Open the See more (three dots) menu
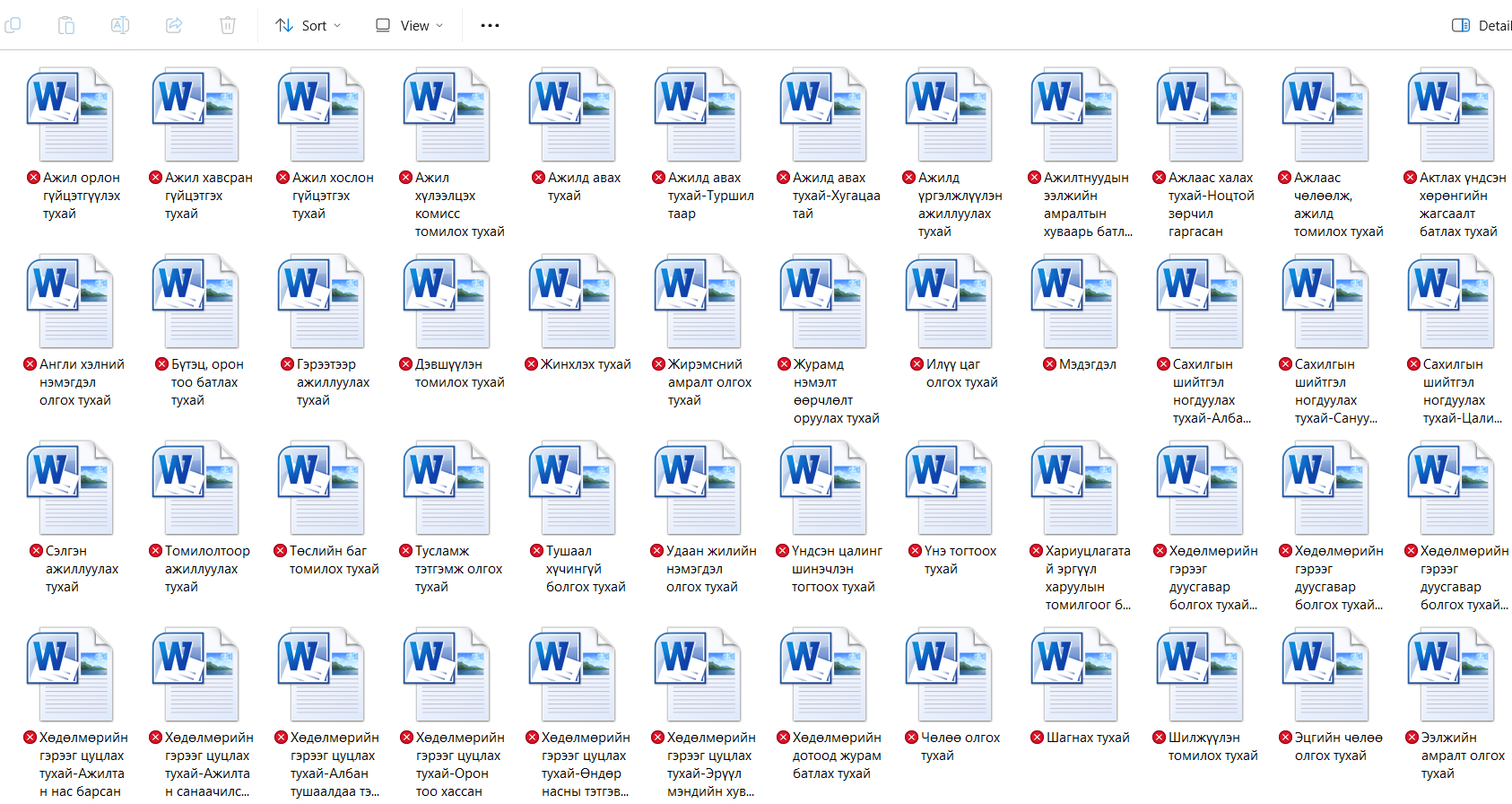This screenshot has height=804, width=1512. point(490,25)
